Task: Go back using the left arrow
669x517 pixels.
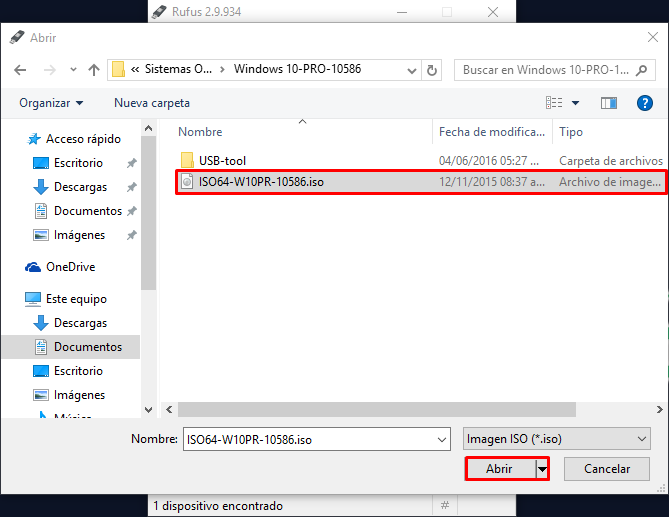Action: (20, 70)
